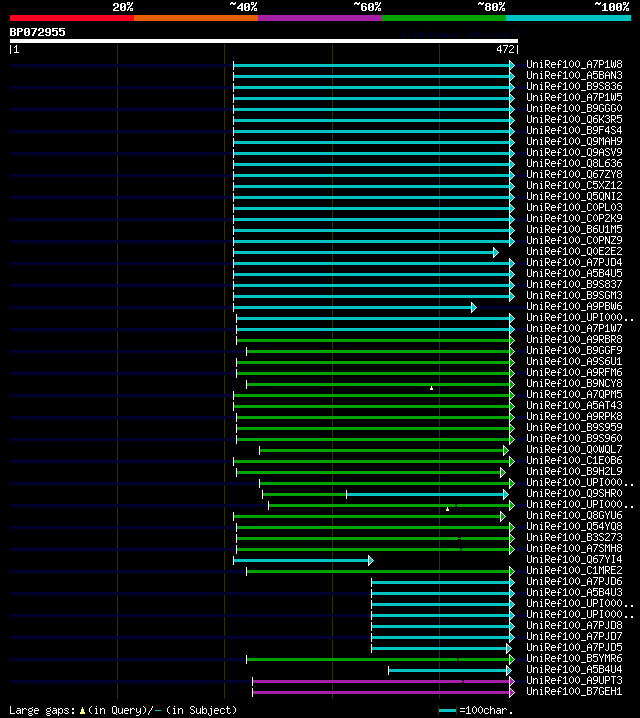Select hit label UniRef100_Q0WQL7
This screenshot has width=640, height=718.
574,449
